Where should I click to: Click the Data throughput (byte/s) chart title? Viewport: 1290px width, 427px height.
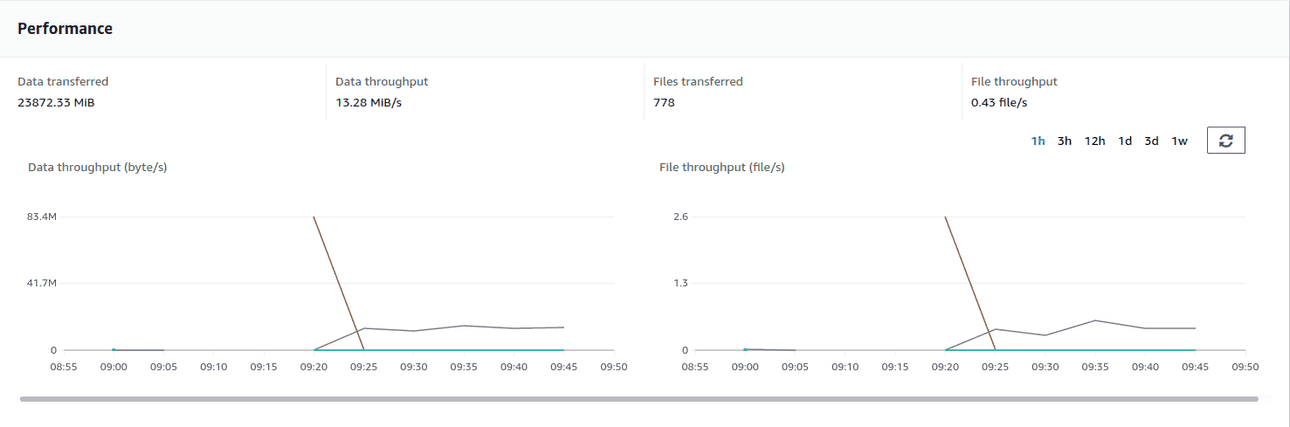[x=97, y=167]
